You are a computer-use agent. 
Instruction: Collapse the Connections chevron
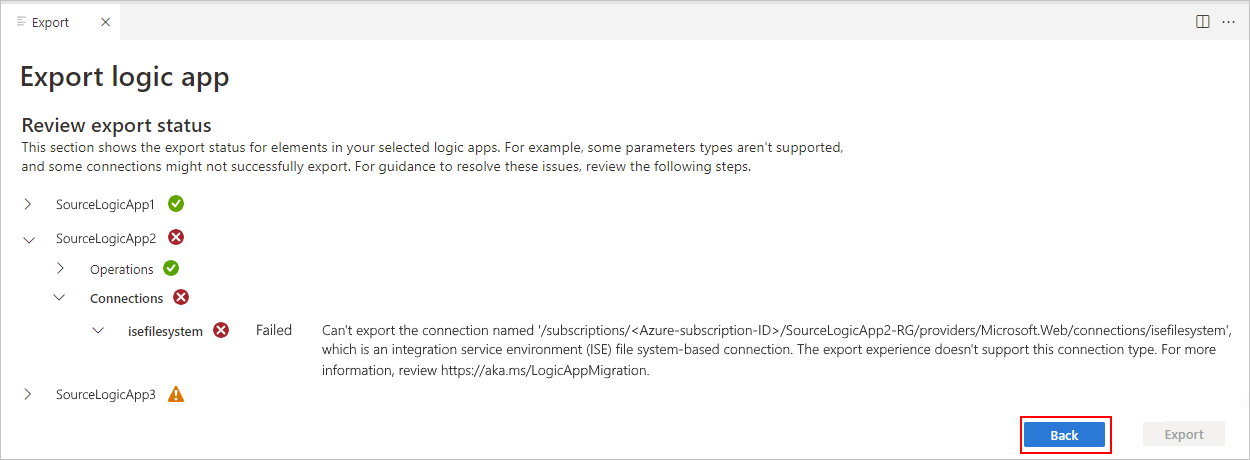coord(60,298)
